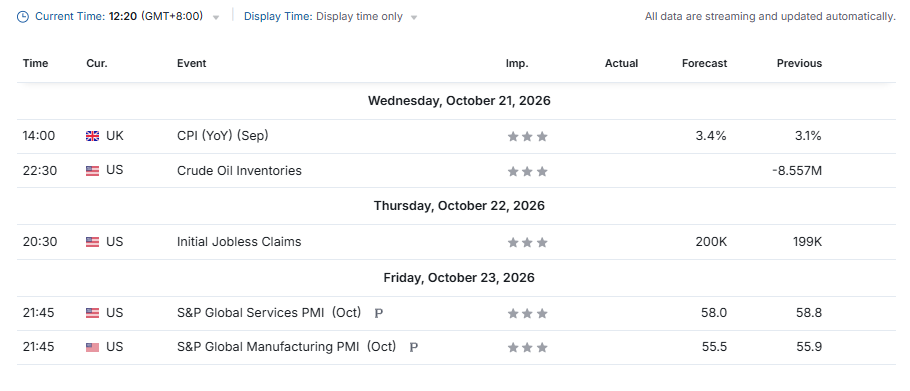
Task: Click the preliminary P icon for Manufacturing PMI
Action: tap(414, 347)
